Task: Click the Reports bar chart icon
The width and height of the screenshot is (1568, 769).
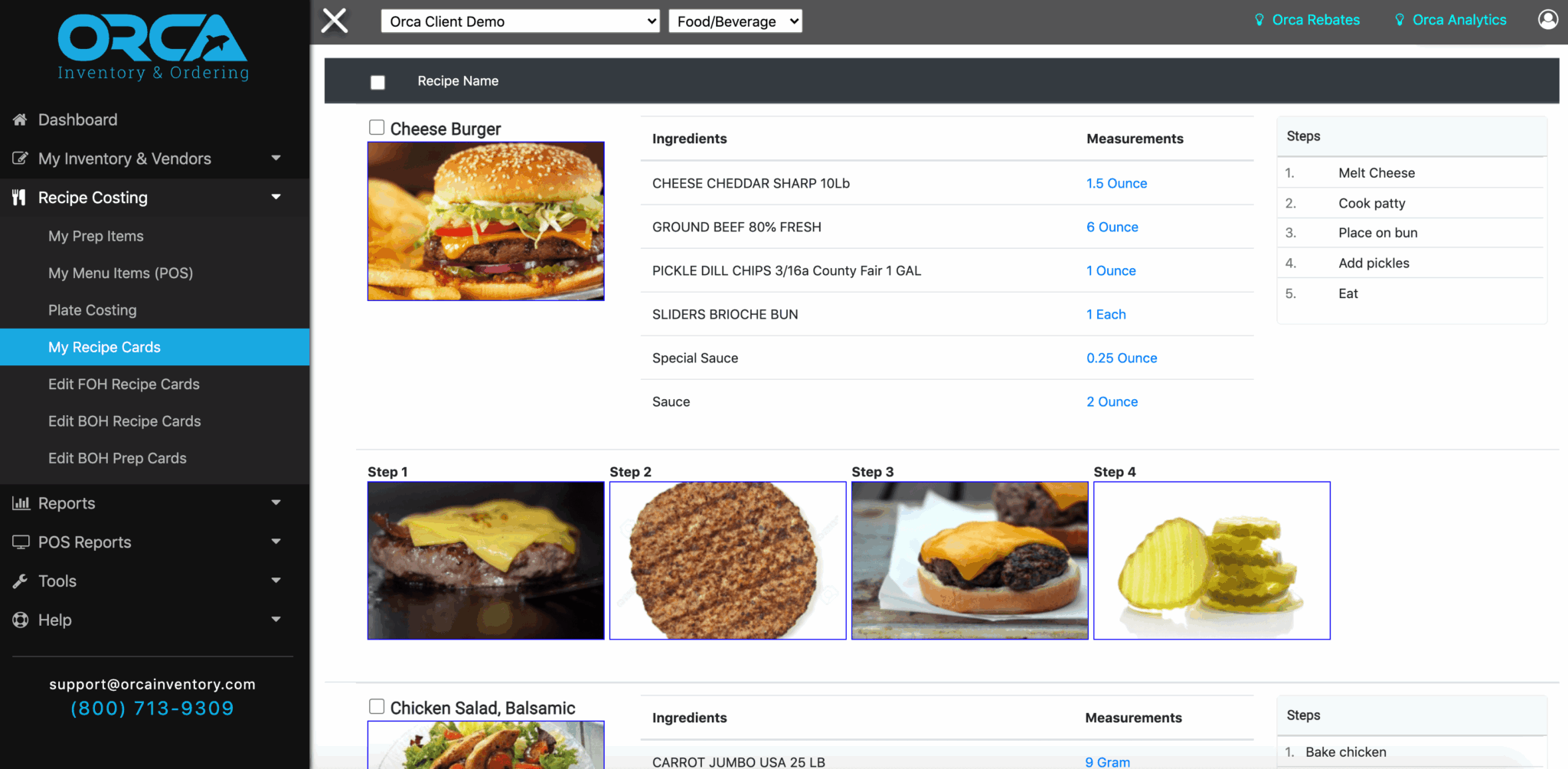Action: pyautogui.click(x=21, y=503)
